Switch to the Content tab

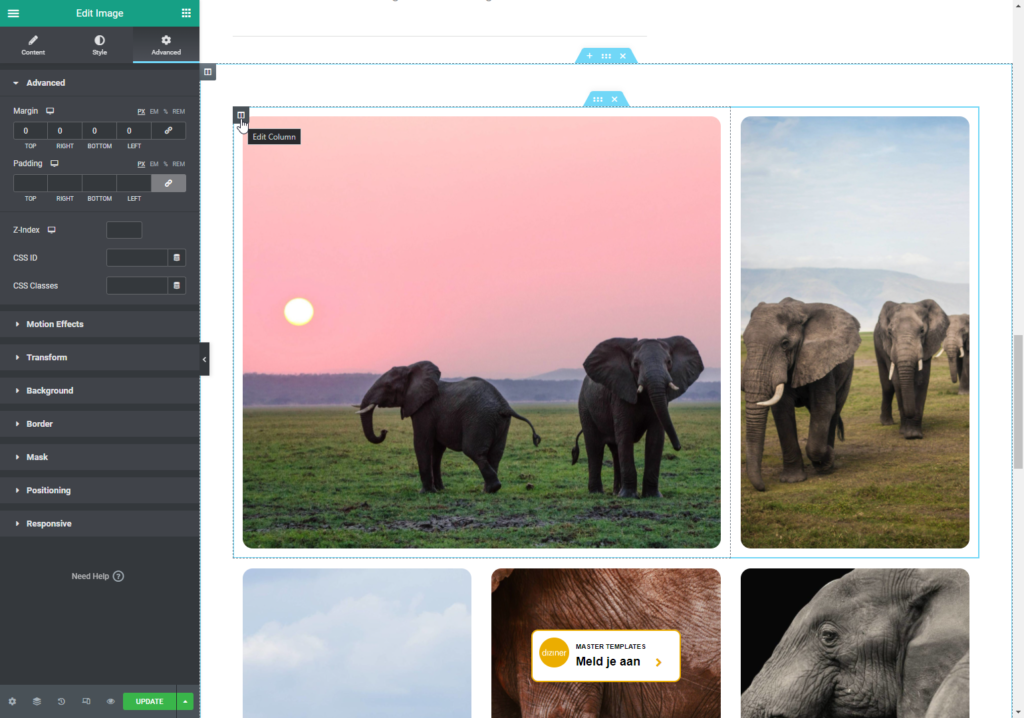pyautogui.click(x=33, y=45)
